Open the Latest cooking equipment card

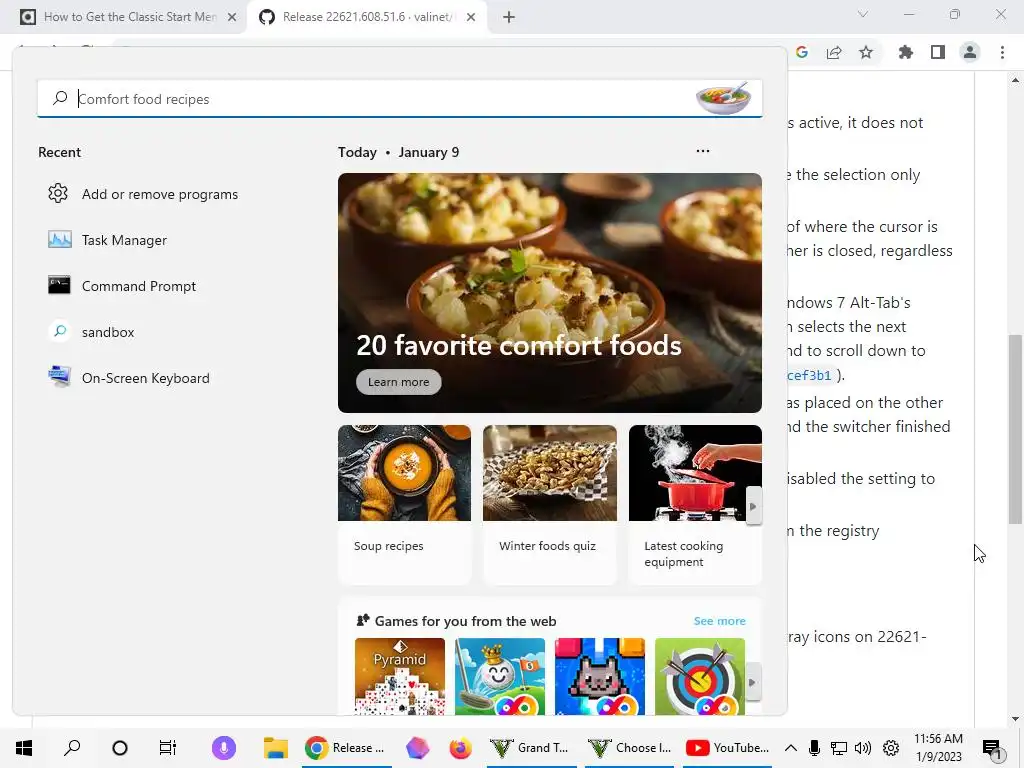click(x=695, y=504)
